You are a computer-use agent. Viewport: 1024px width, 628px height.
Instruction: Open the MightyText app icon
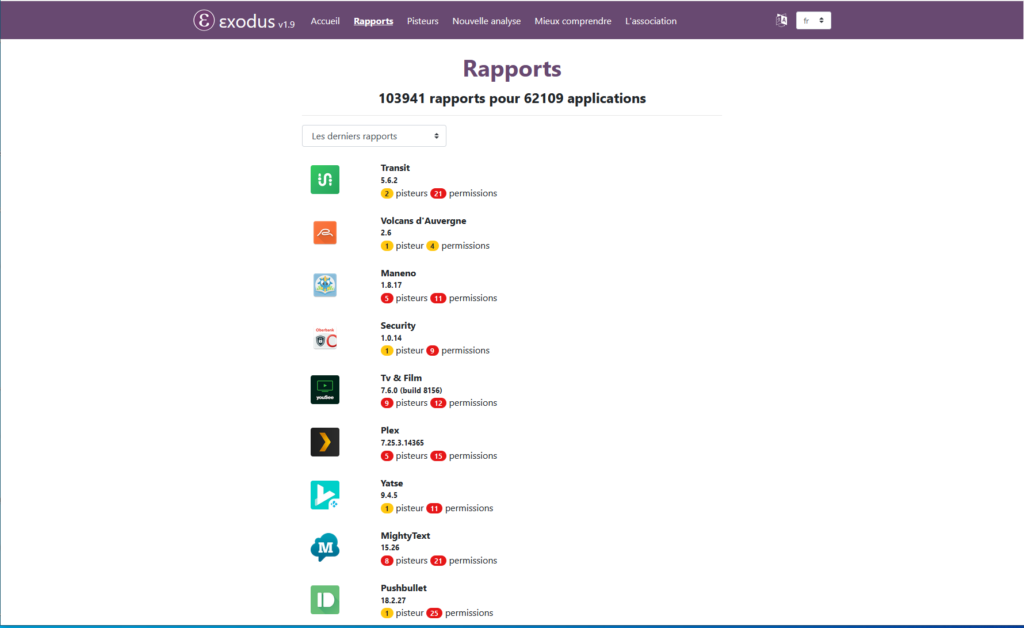tap(325, 547)
